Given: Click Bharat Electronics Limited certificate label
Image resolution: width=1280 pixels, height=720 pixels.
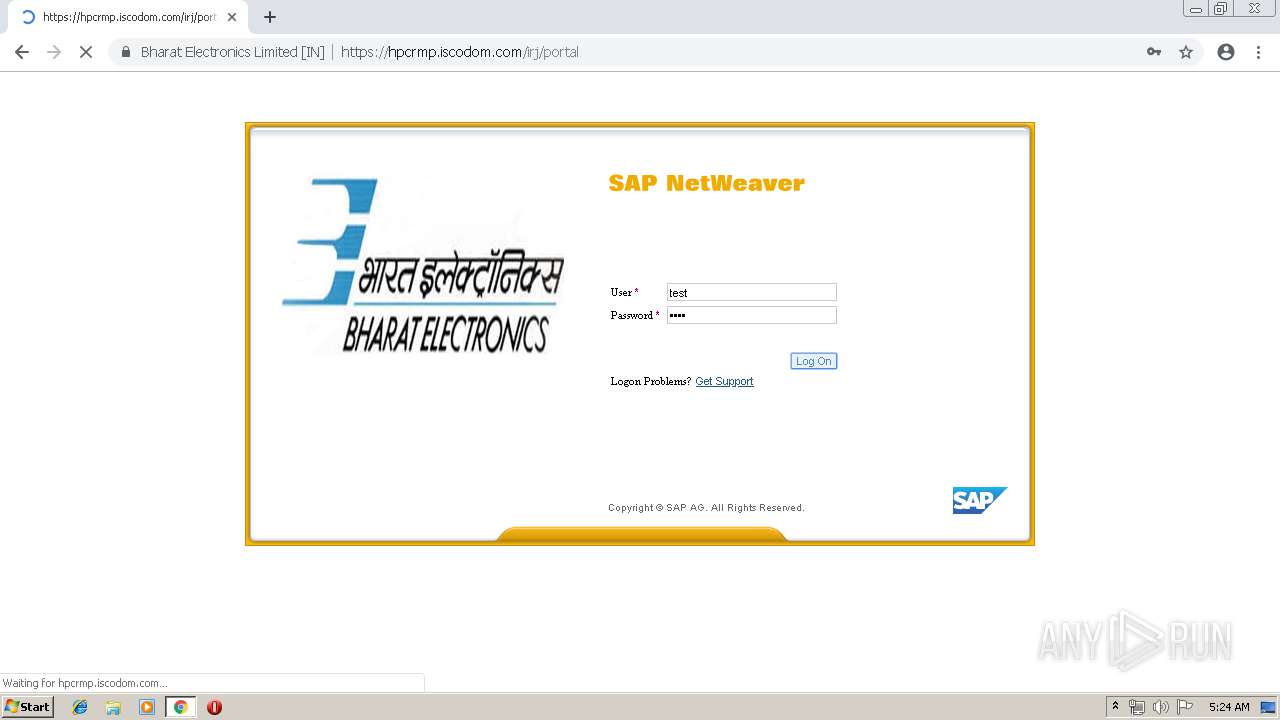Looking at the screenshot, I should [x=232, y=52].
